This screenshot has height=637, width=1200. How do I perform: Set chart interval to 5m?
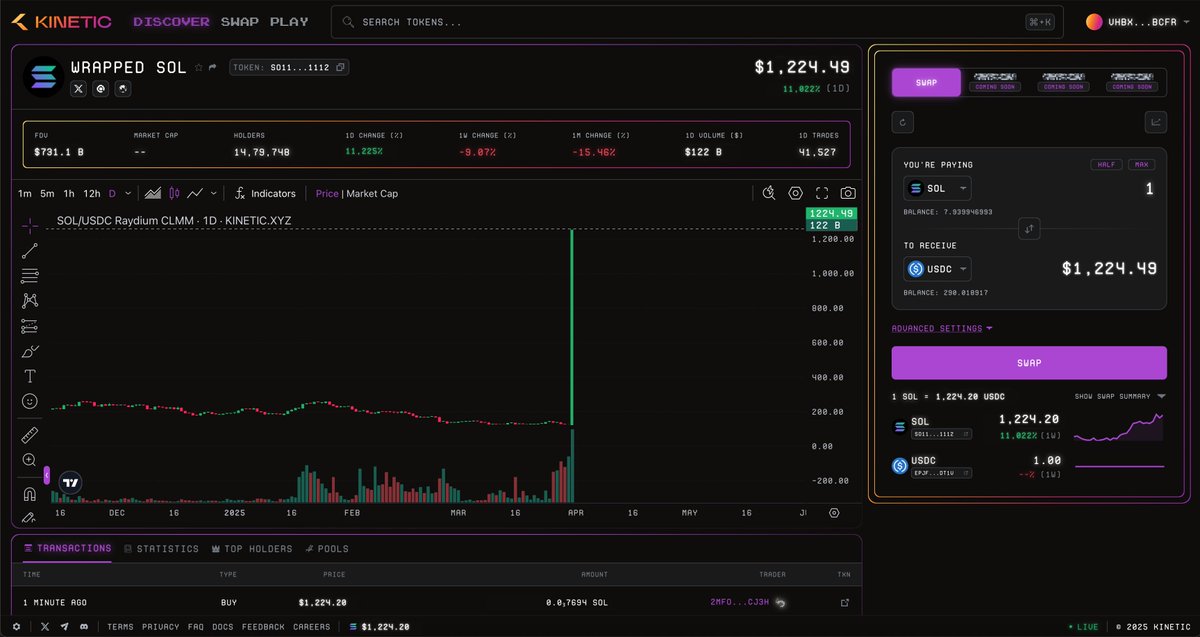click(x=47, y=193)
